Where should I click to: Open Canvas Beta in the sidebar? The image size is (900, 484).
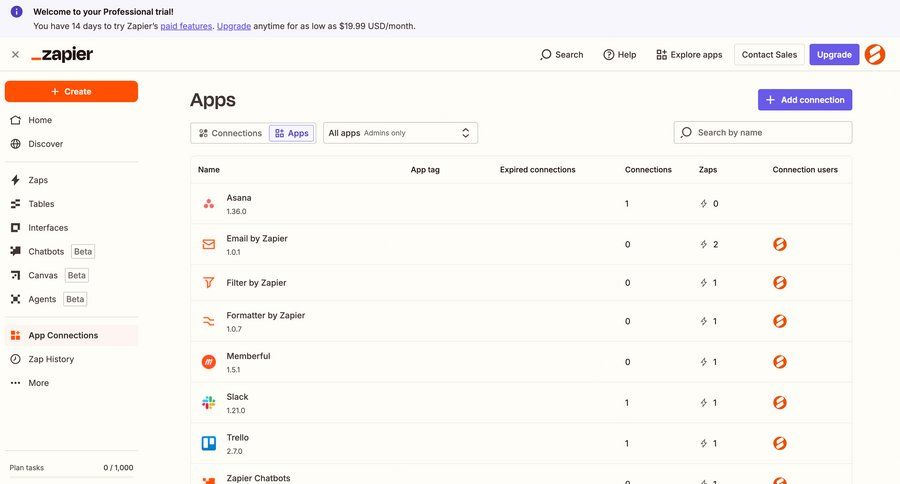[x=71, y=276]
